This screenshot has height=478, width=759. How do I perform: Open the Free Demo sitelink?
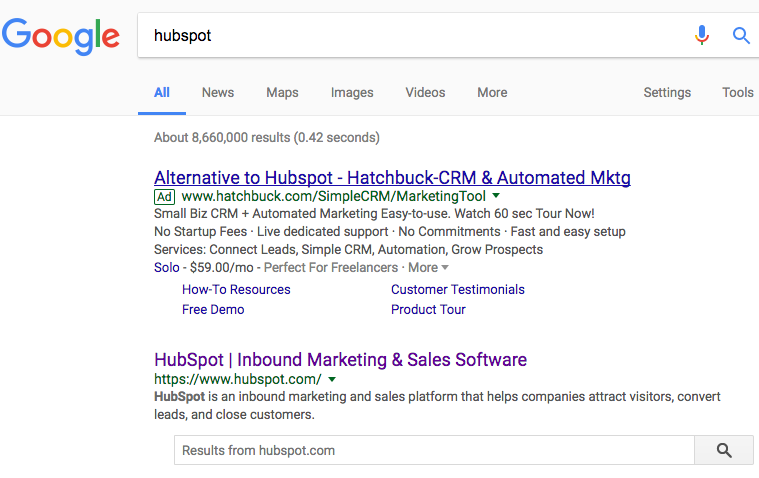point(213,309)
